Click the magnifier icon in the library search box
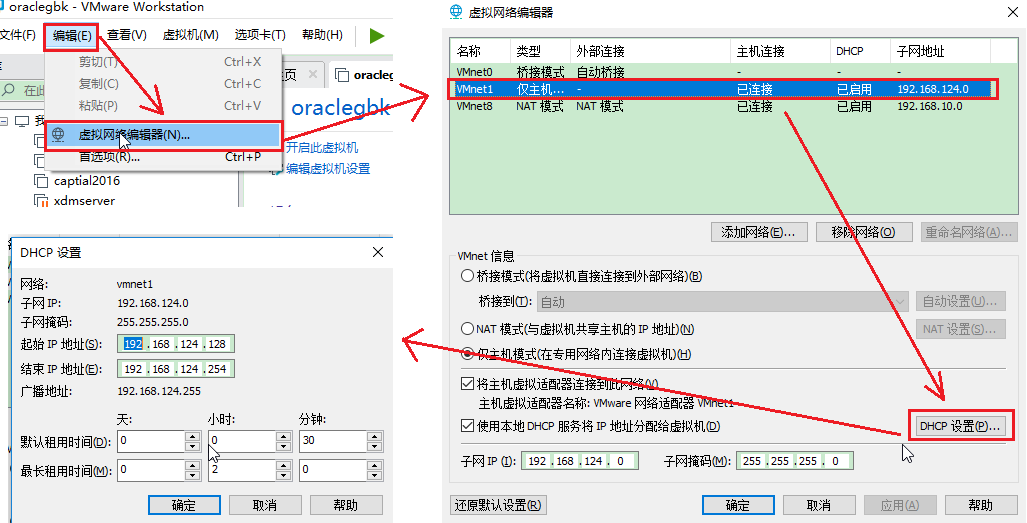Image resolution: width=1027 pixels, height=523 pixels. point(9,90)
